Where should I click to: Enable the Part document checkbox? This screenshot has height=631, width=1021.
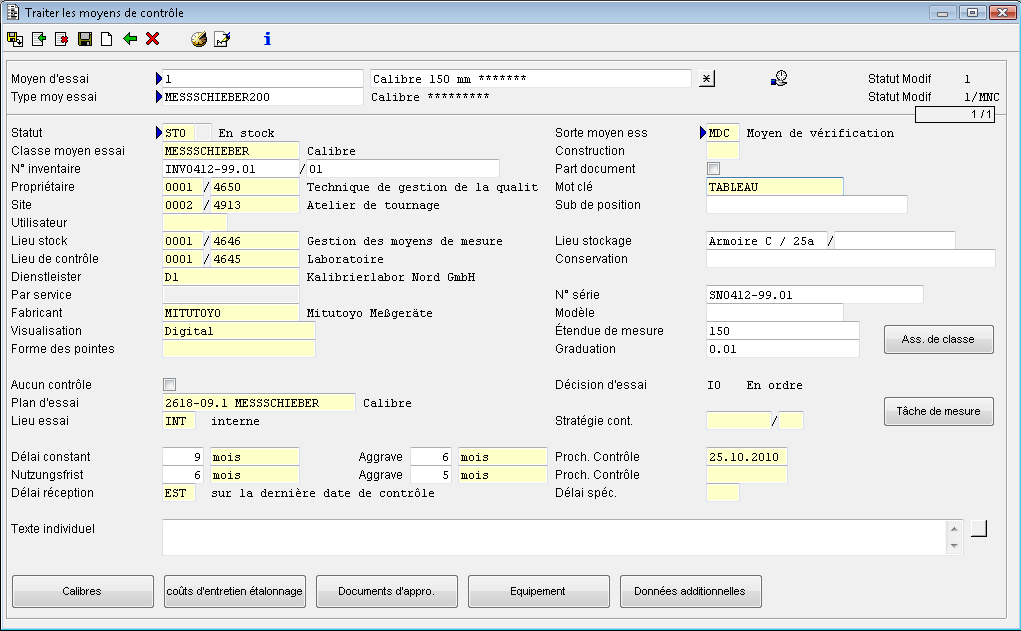pyautogui.click(x=713, y=169)
